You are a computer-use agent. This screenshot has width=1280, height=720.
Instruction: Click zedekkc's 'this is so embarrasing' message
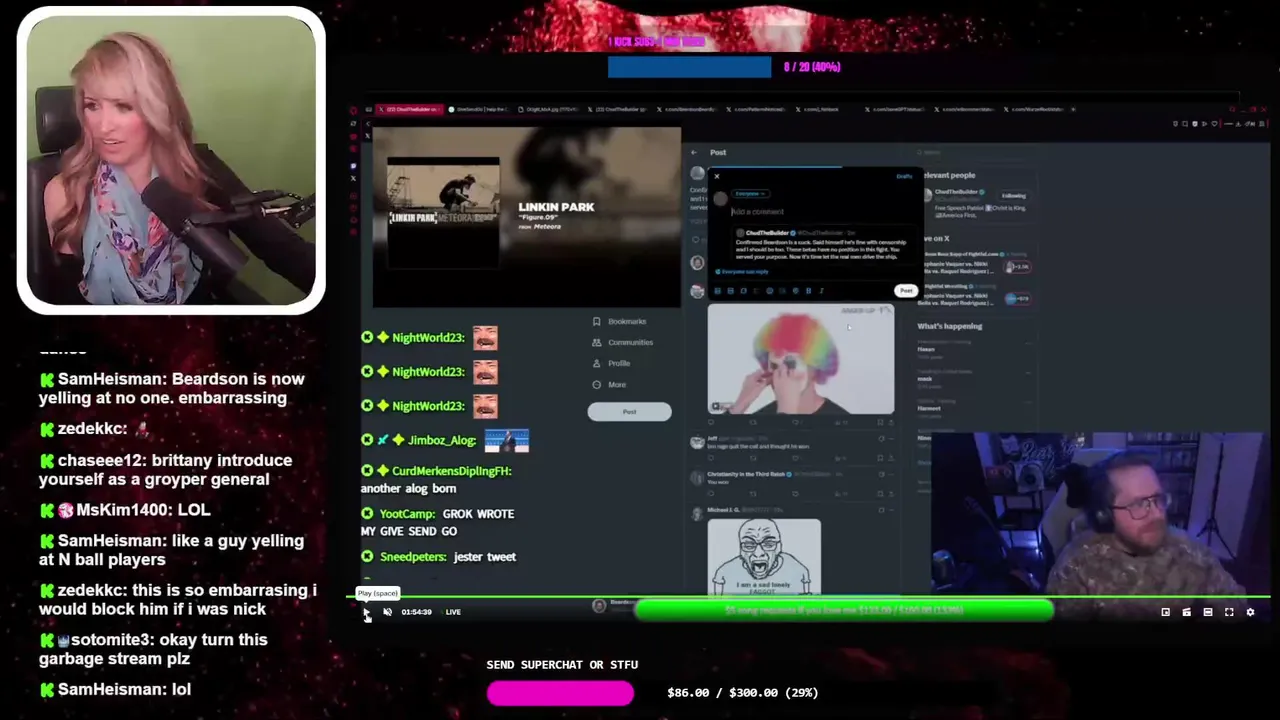point(178,599)
